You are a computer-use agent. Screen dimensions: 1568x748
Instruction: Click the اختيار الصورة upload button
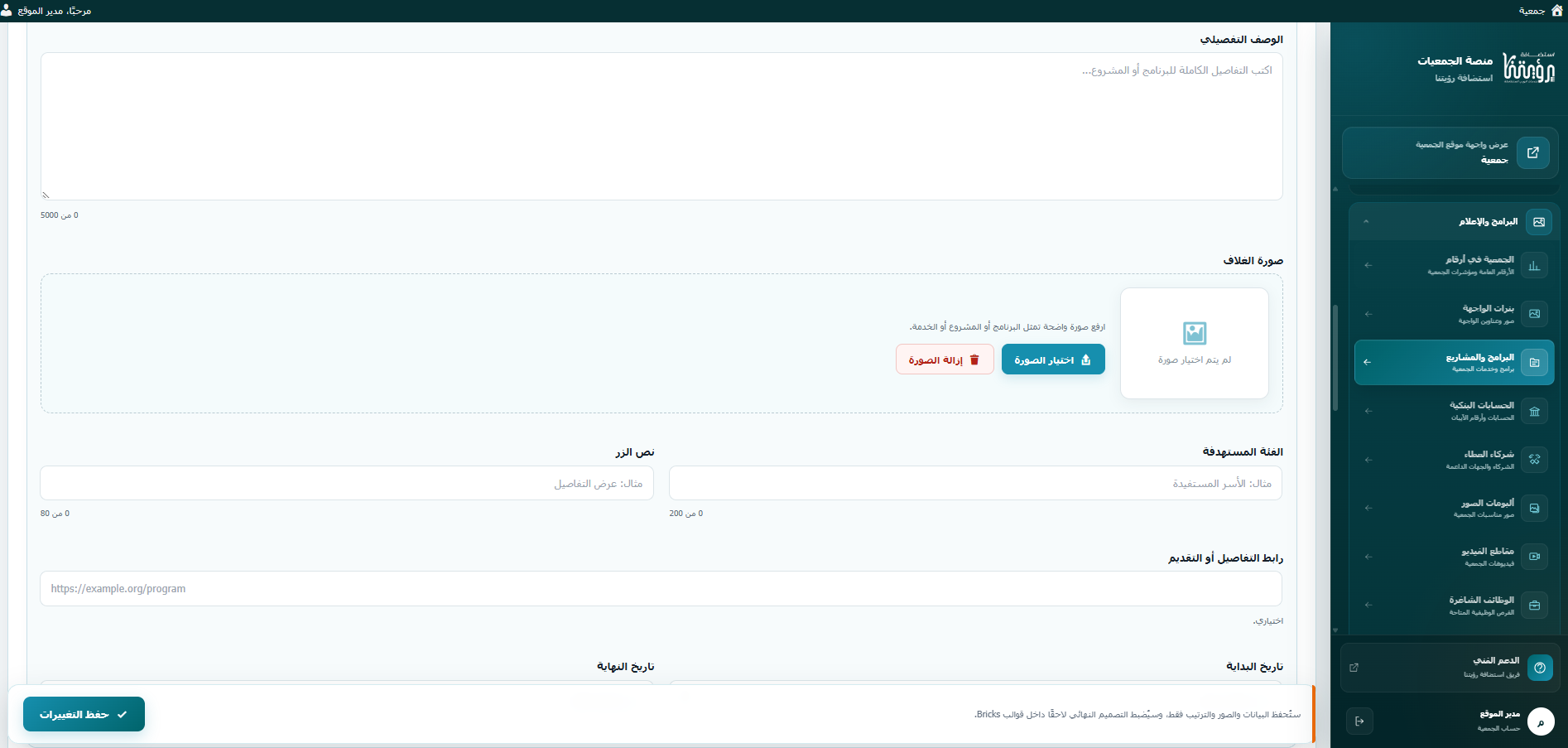(1053, 360)
